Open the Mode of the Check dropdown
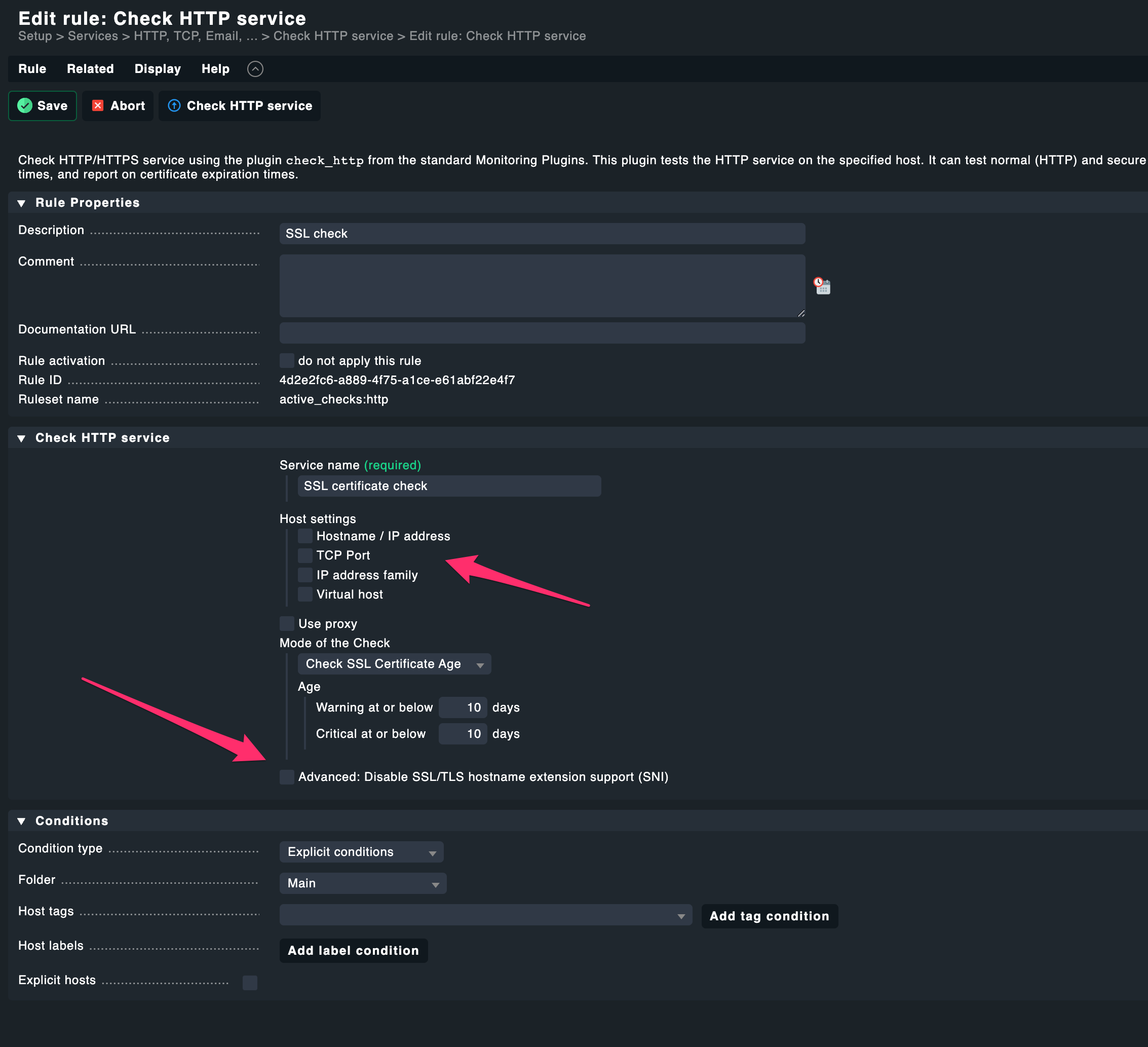The width and height of the screenshot is (1148, 1047). pos(394,664)
